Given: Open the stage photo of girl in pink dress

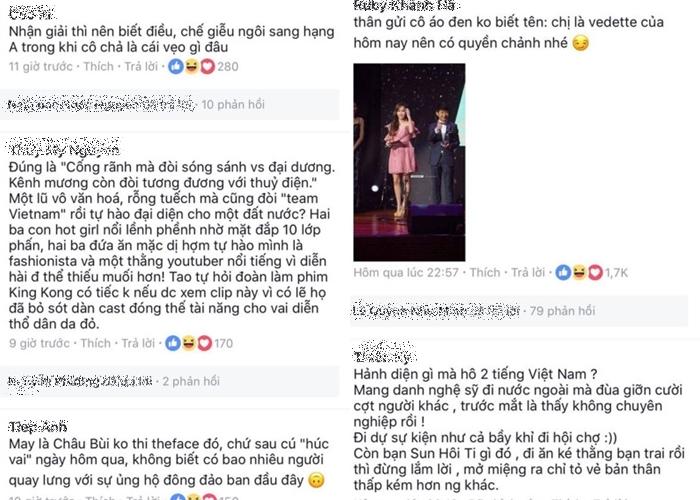Looking at the screenshot, I should pos(409,162).
